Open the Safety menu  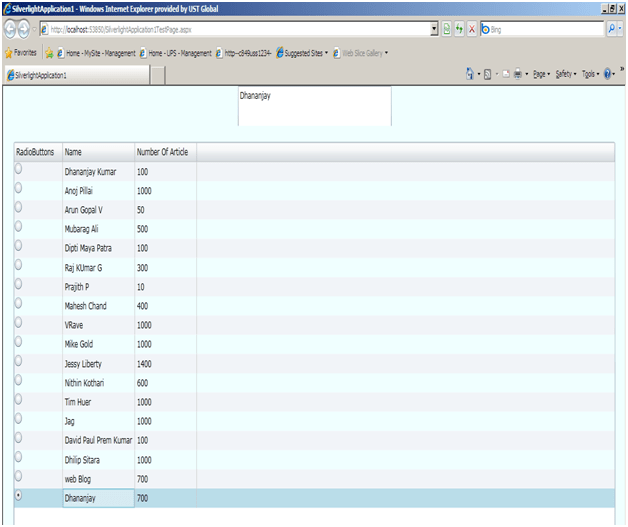[566, 74]
